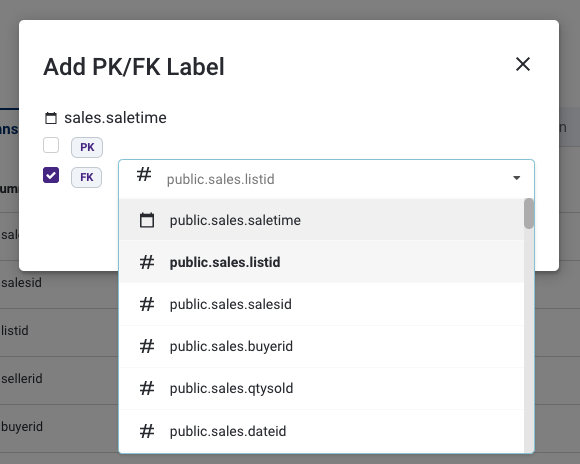Screen dimensions: 580x464
Task: Enable the PK checkbox
Action: [x=51, y=145]
